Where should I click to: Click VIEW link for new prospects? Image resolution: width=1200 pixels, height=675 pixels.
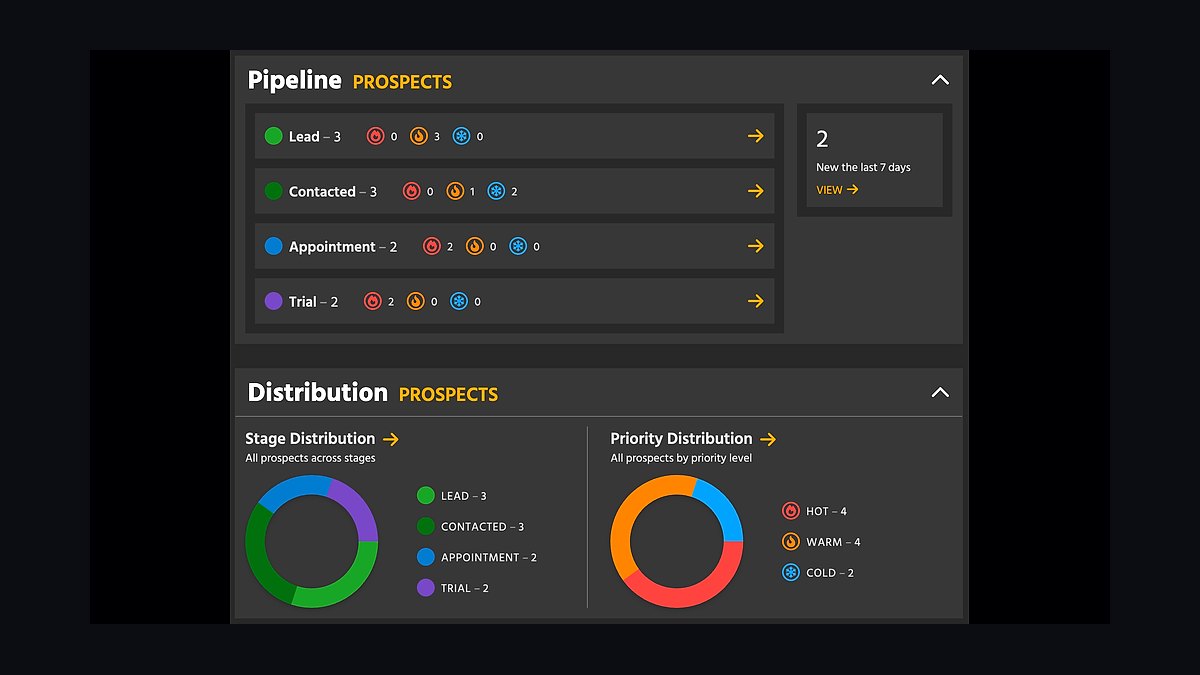point(837,190)
